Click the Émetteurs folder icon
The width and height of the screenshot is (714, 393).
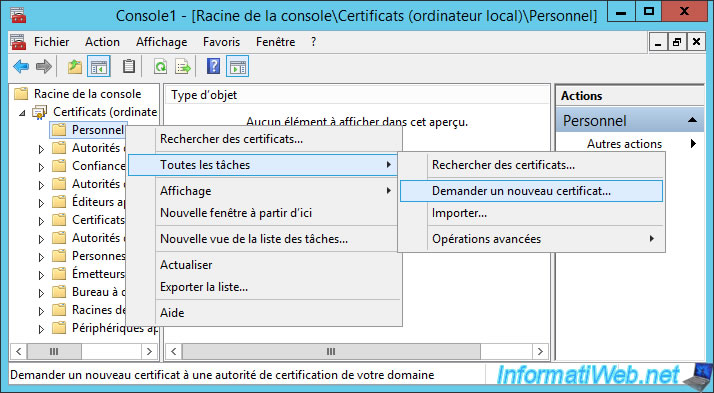[x=59, y=274]
